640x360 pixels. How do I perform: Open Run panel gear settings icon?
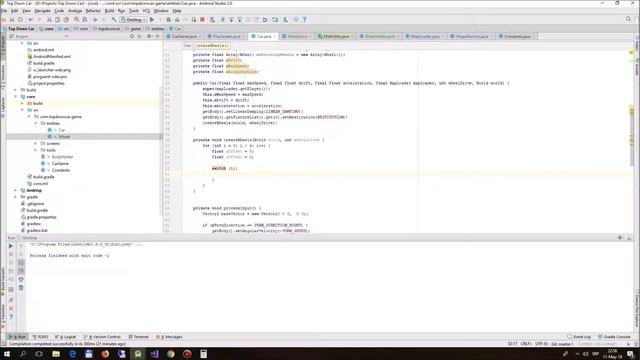tap(620, 238)
